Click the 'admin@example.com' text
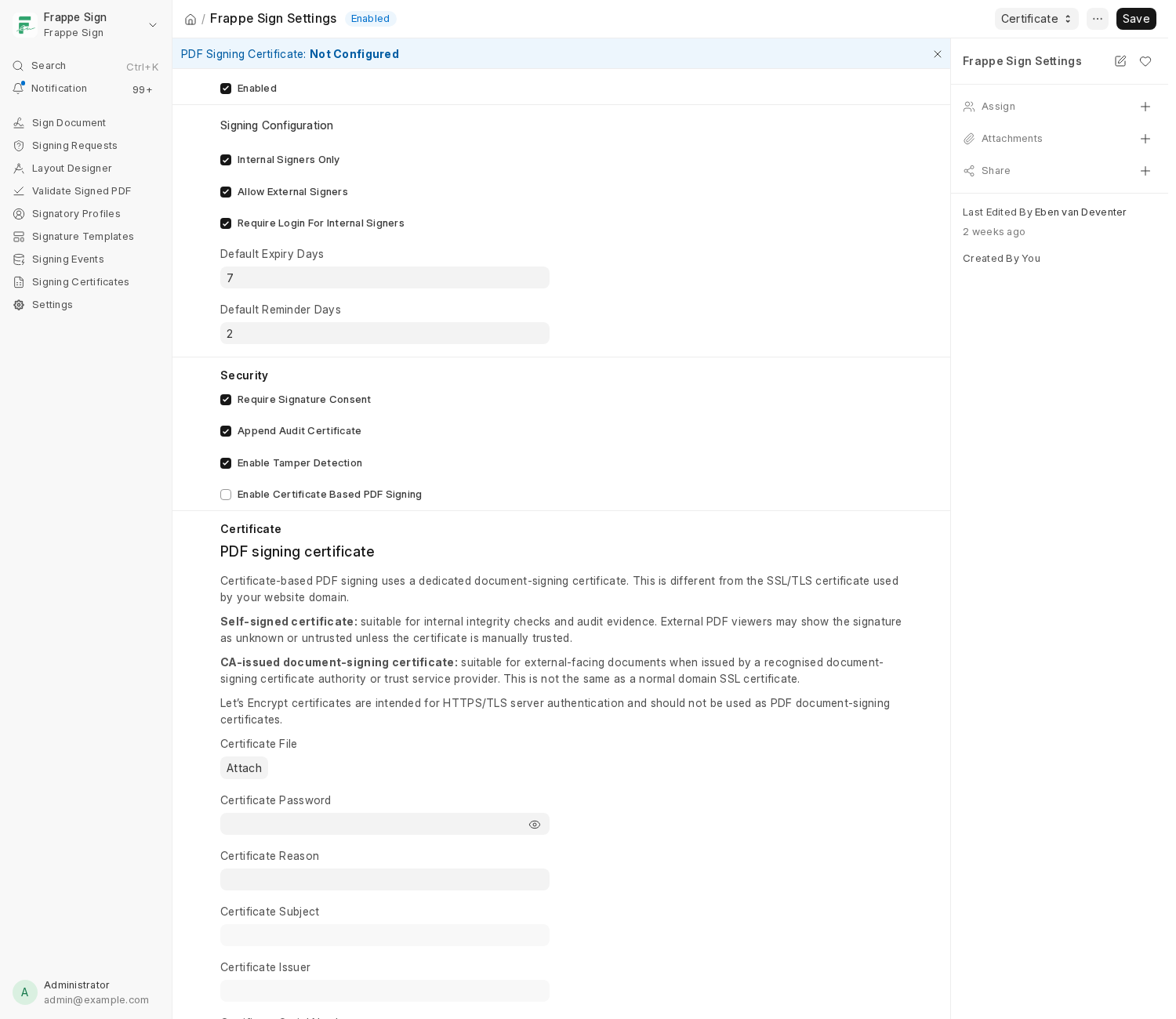Viewport: 1176px width, 1019px height. [x=96, y=1000]
